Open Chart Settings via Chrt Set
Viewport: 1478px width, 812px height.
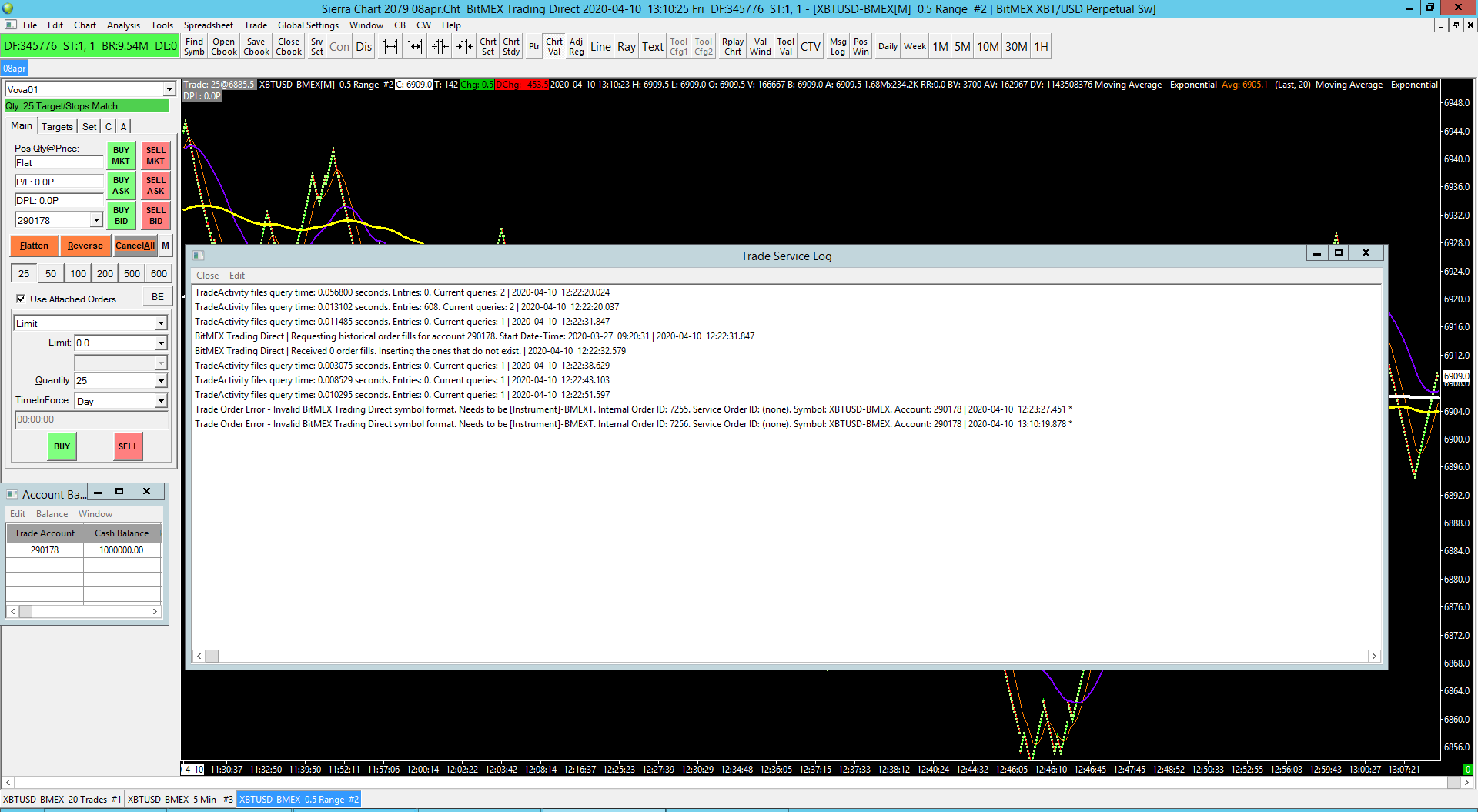click(x=488, y=47)
